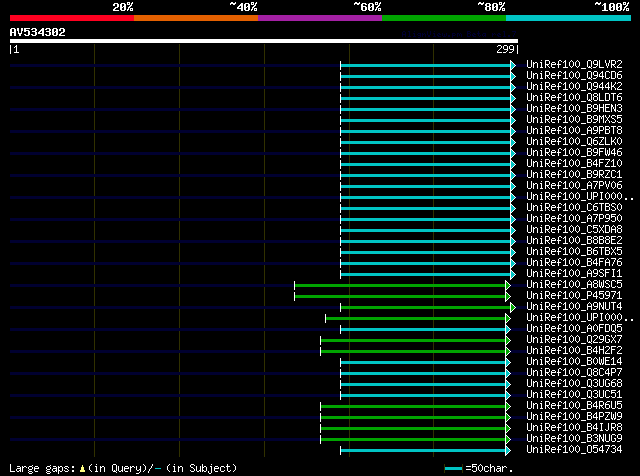Click the green alignment bar for Q29GX7
The image size is (640, 476).
coord(413,340)
